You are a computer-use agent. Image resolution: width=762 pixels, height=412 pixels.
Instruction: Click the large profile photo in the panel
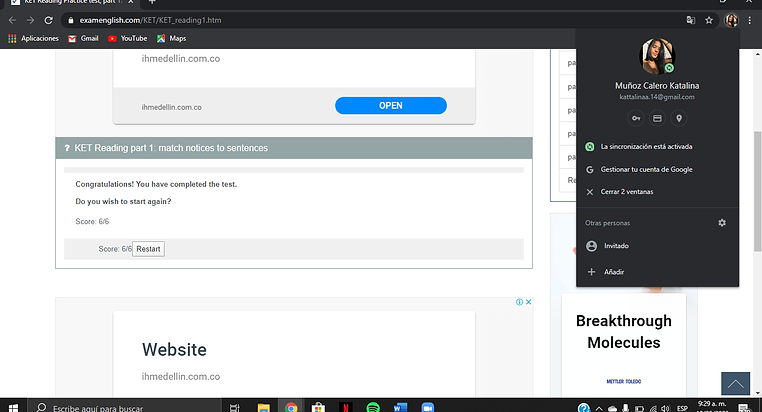click(657, 56)
